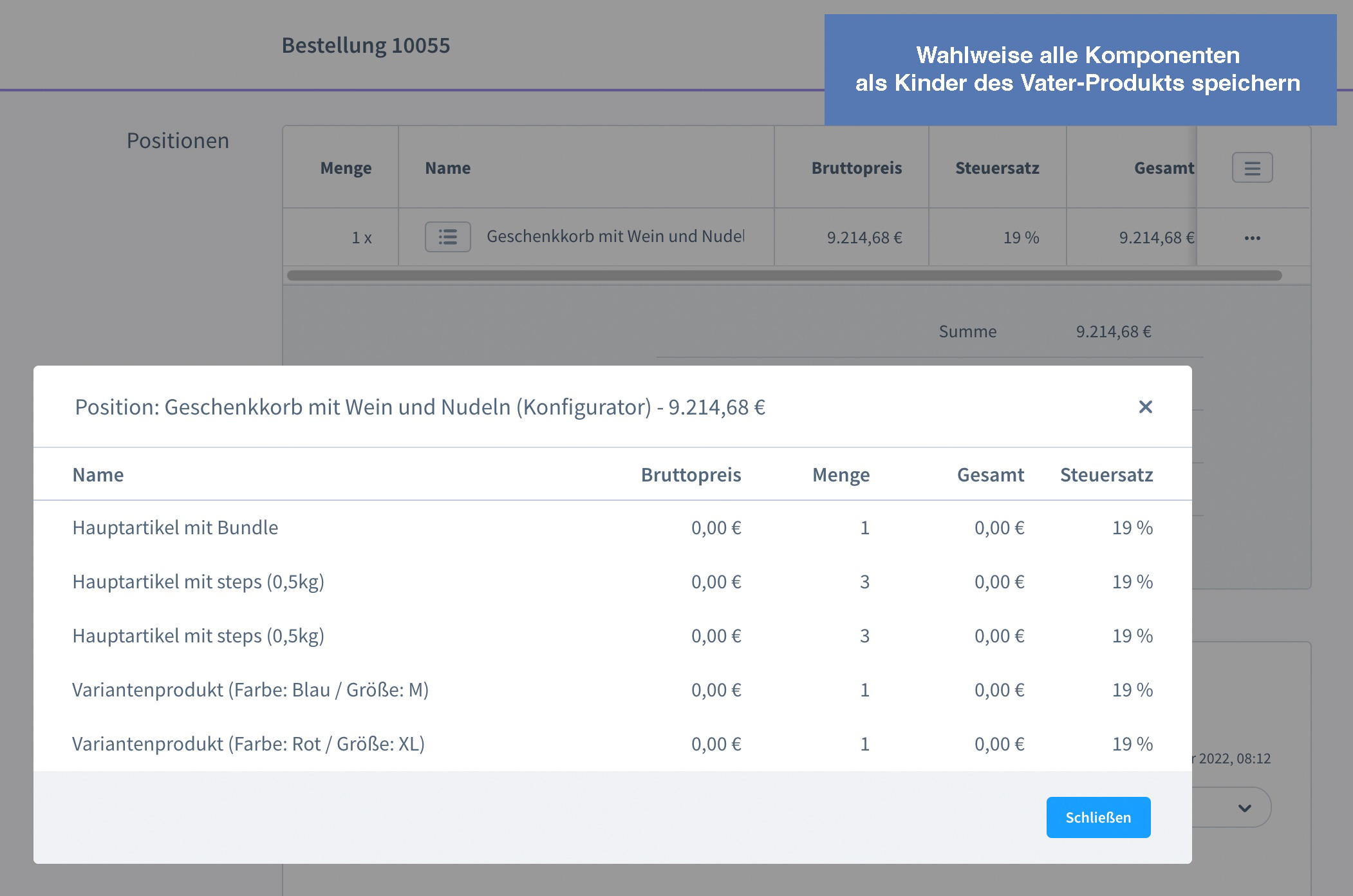Open components list icon next to Geschenkkorb
Viewport: 1353px width, 896px height.
click(448, 237)
